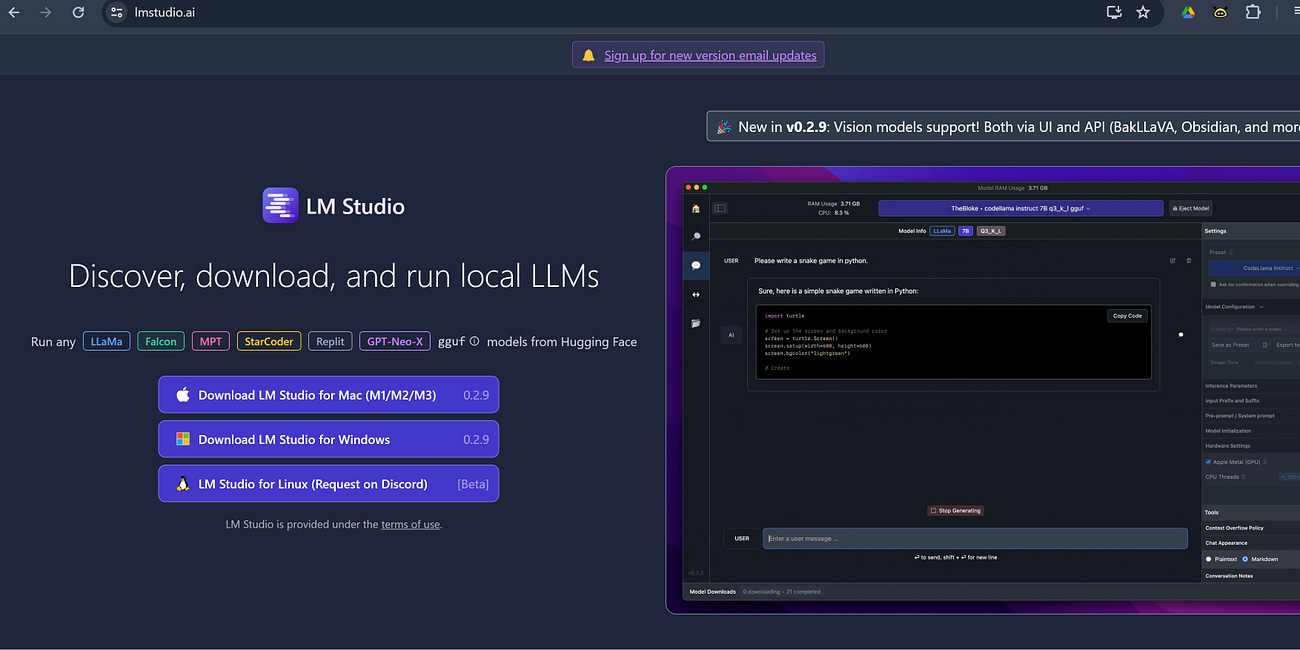Open TheBloke codellama instruct model dropdown

pos(1021,208)
